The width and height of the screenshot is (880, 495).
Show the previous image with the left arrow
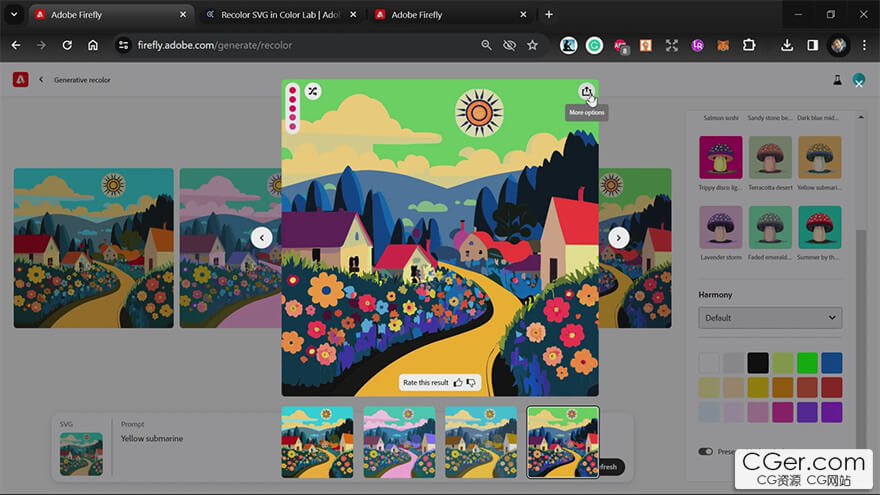261,237
